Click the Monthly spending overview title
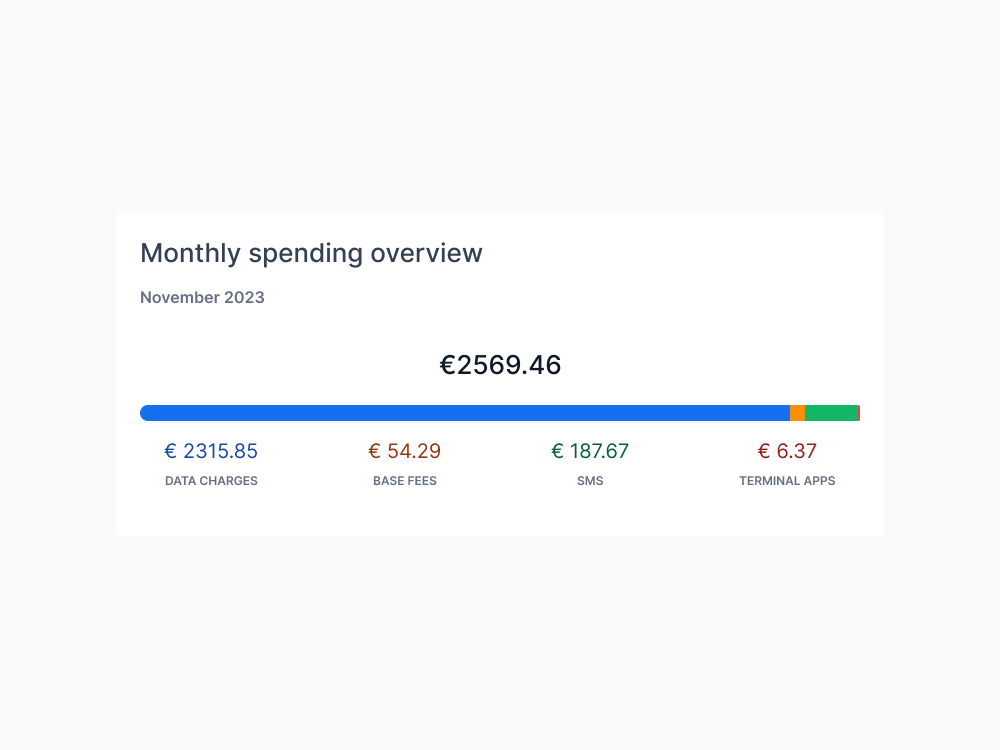This screenshot has height=750, width=1000. pos(311,253)
